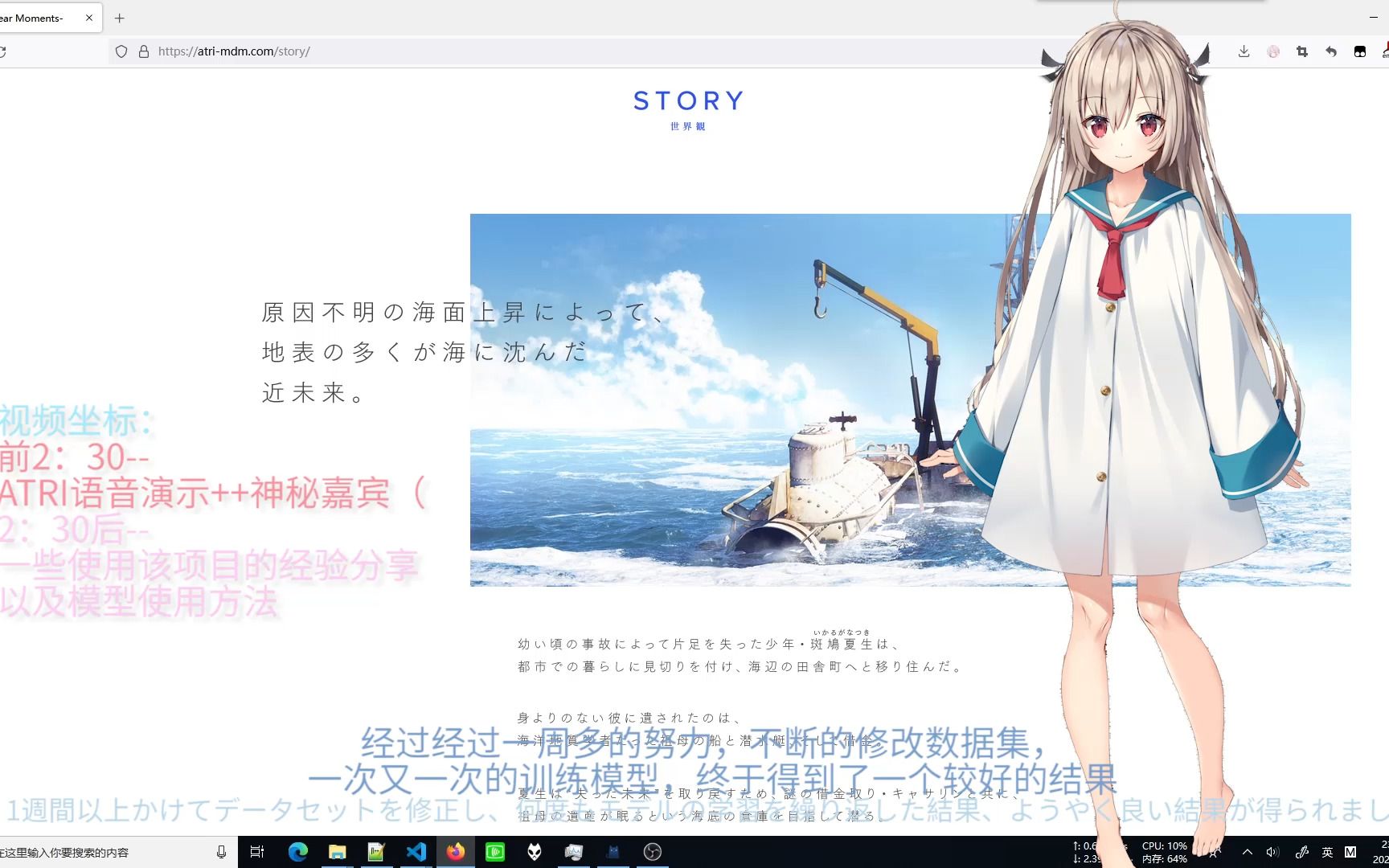Click the round avatar icon in Firefox toolbar
This screenshot has width=1389, height=868.
1273,51
